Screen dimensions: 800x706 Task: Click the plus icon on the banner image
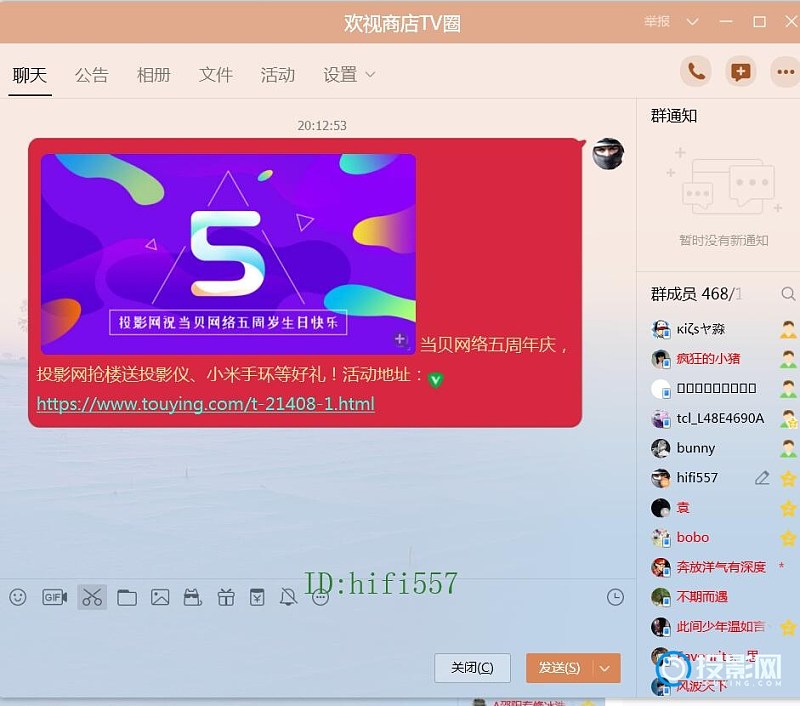point(401,340)
